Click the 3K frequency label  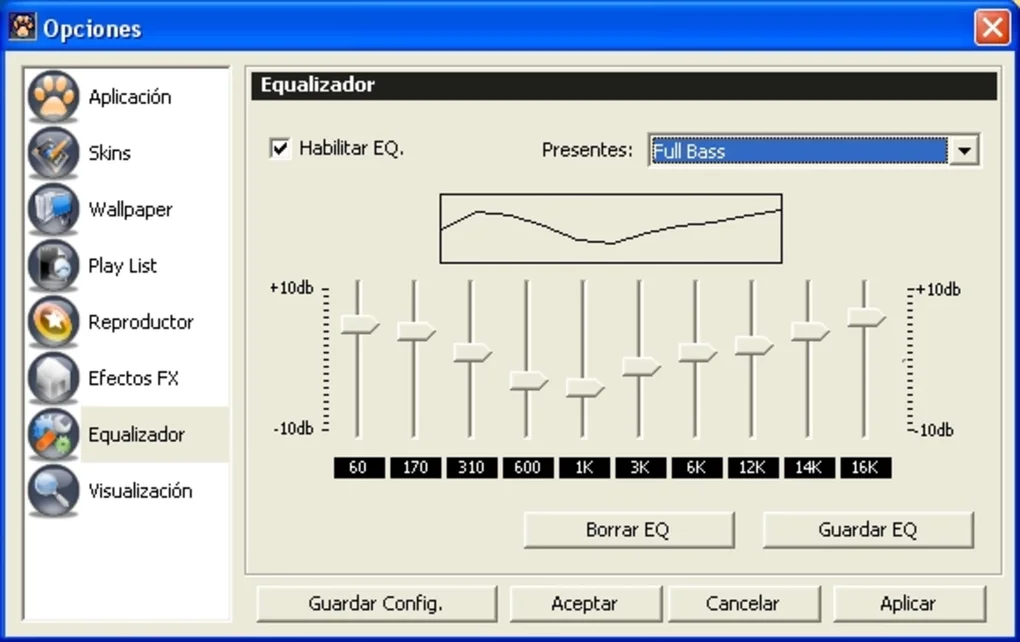[x=641, y=468]
